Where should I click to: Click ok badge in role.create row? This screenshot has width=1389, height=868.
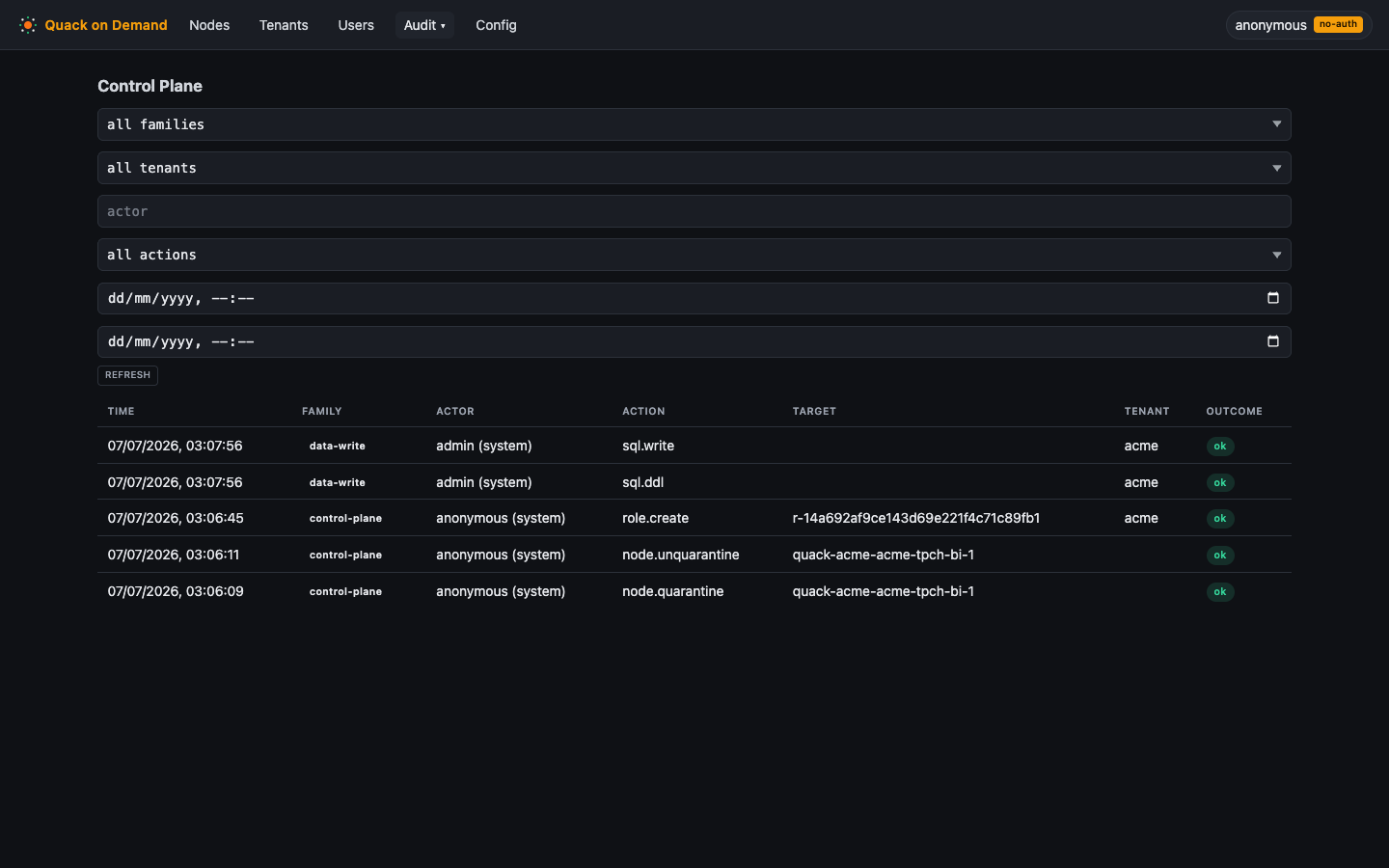(1220, 519)
